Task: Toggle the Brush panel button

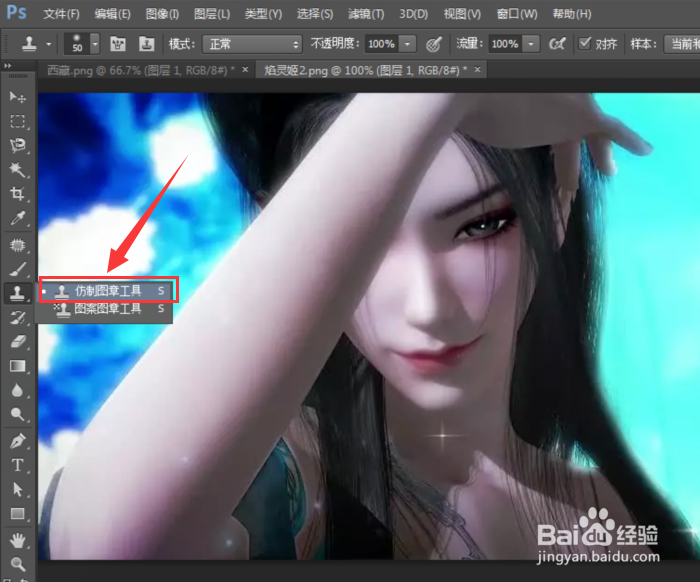Action: [x=118, y=44]
